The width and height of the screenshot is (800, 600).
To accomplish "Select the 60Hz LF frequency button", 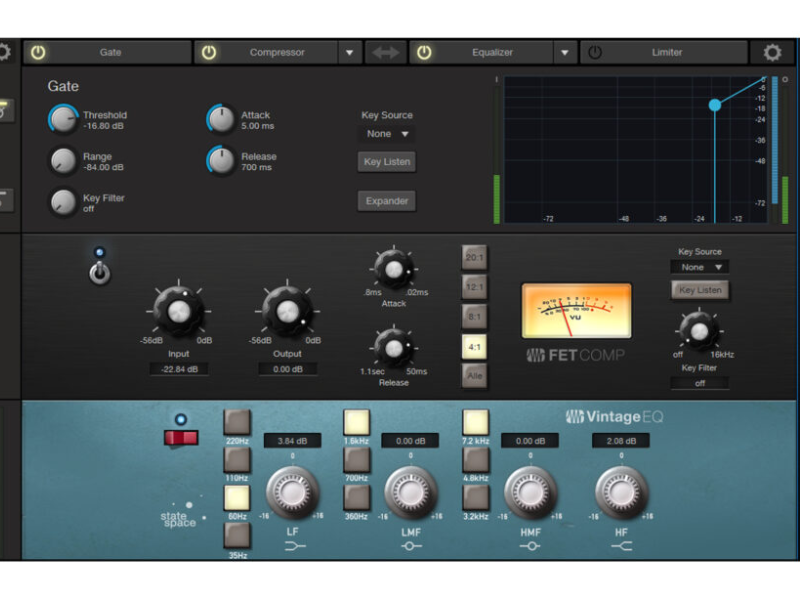I will pyautogui.click(x=237, y=497).
